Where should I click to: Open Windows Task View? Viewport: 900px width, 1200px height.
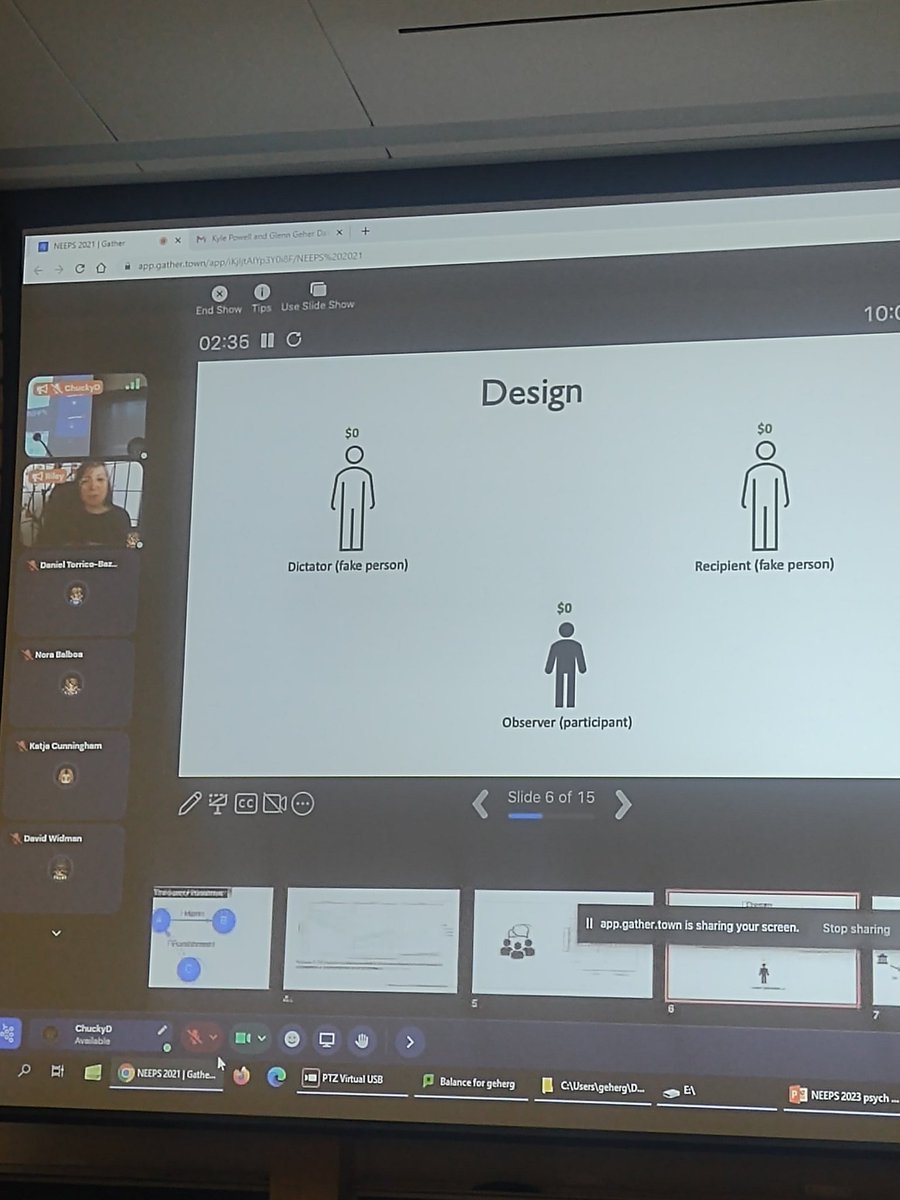click(57, 1071)
